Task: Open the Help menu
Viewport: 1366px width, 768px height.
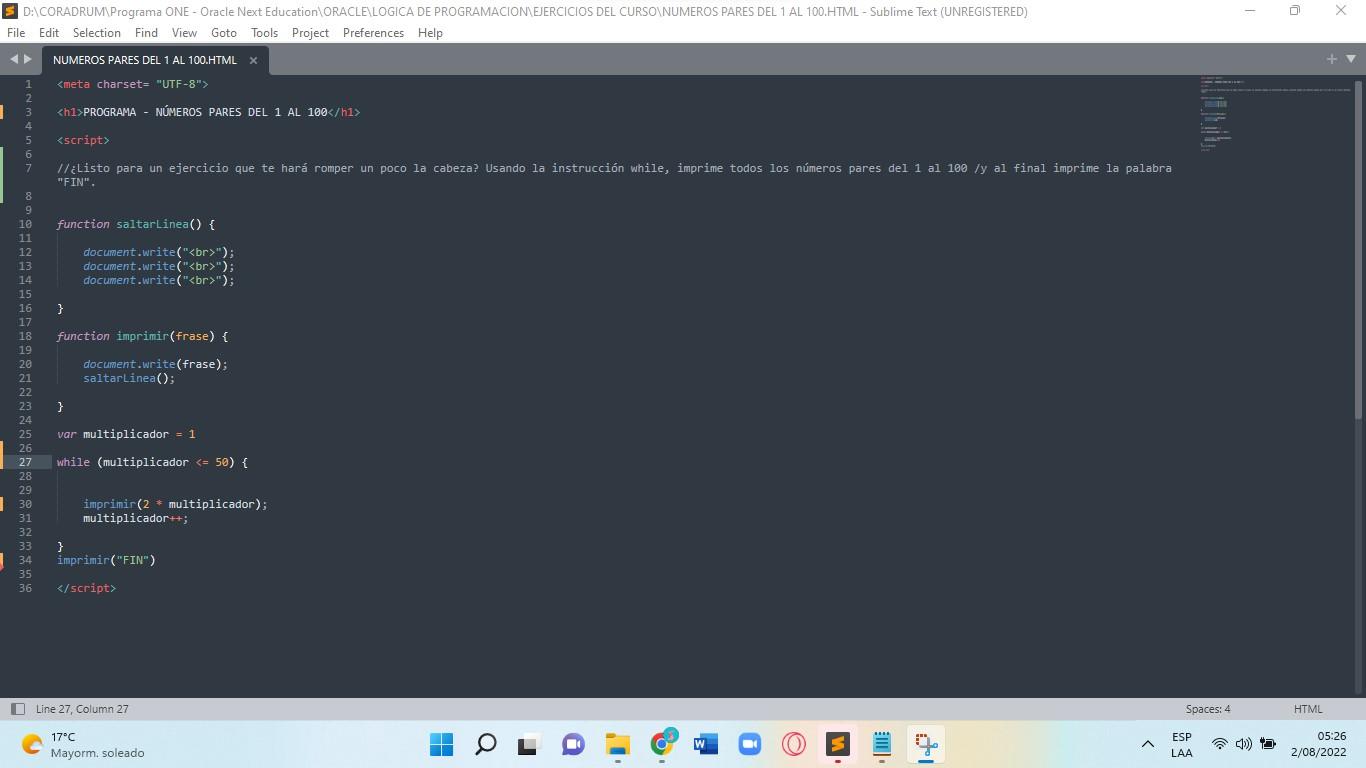Action: pyautogui.click(x=430, y=33)
